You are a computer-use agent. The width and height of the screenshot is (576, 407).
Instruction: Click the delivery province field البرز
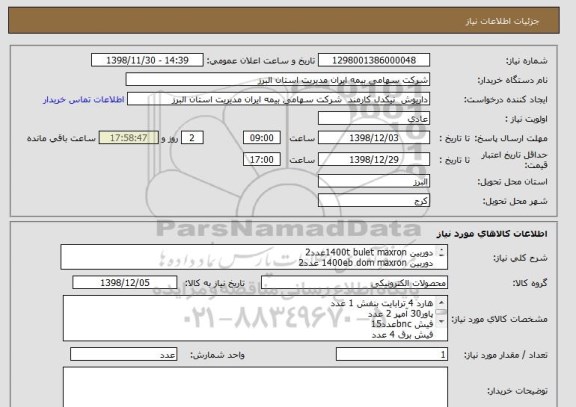coord(374,181)
